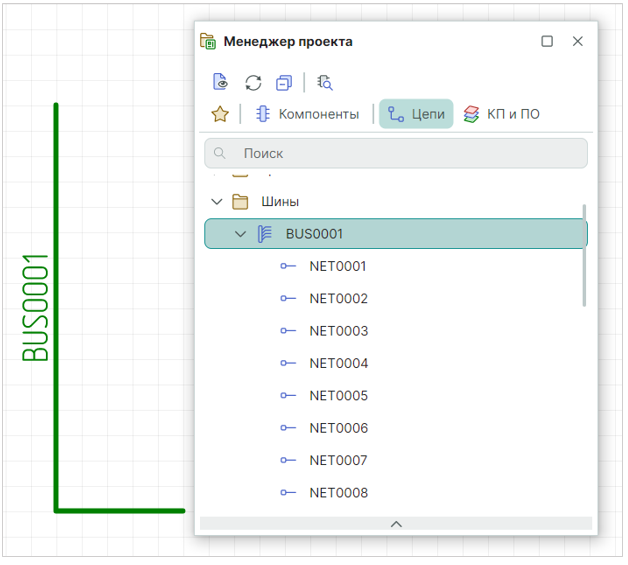Screen dimensions: 628x565
Task: Click the refresh arrows icon
Action: click(254, 83)
